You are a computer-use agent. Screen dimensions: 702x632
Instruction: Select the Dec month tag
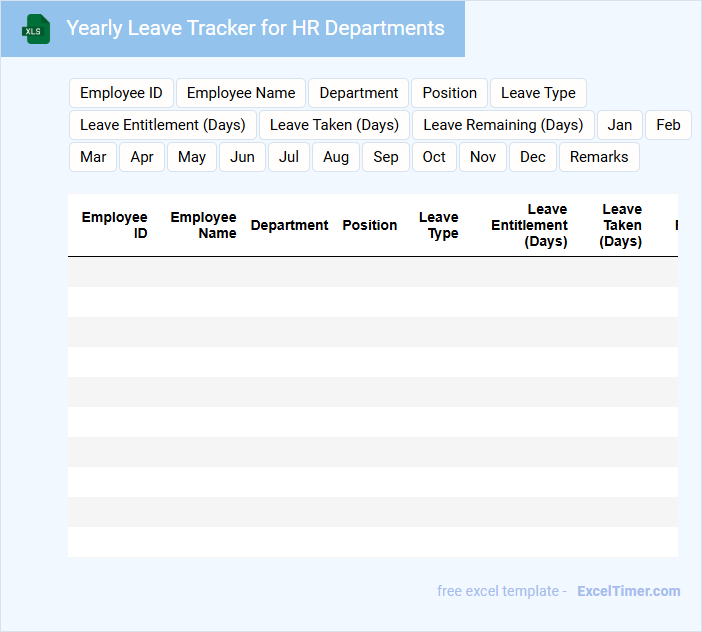(x=533, y=157)
